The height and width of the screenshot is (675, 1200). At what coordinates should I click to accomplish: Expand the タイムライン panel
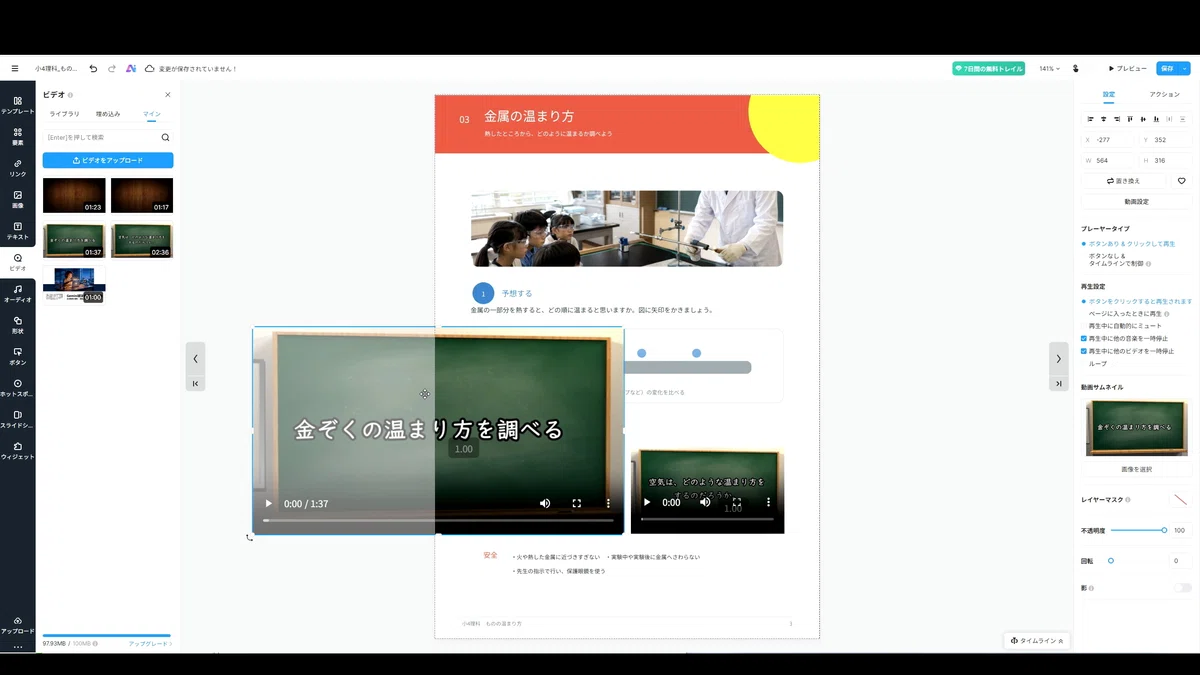[x=1038, y=640]
